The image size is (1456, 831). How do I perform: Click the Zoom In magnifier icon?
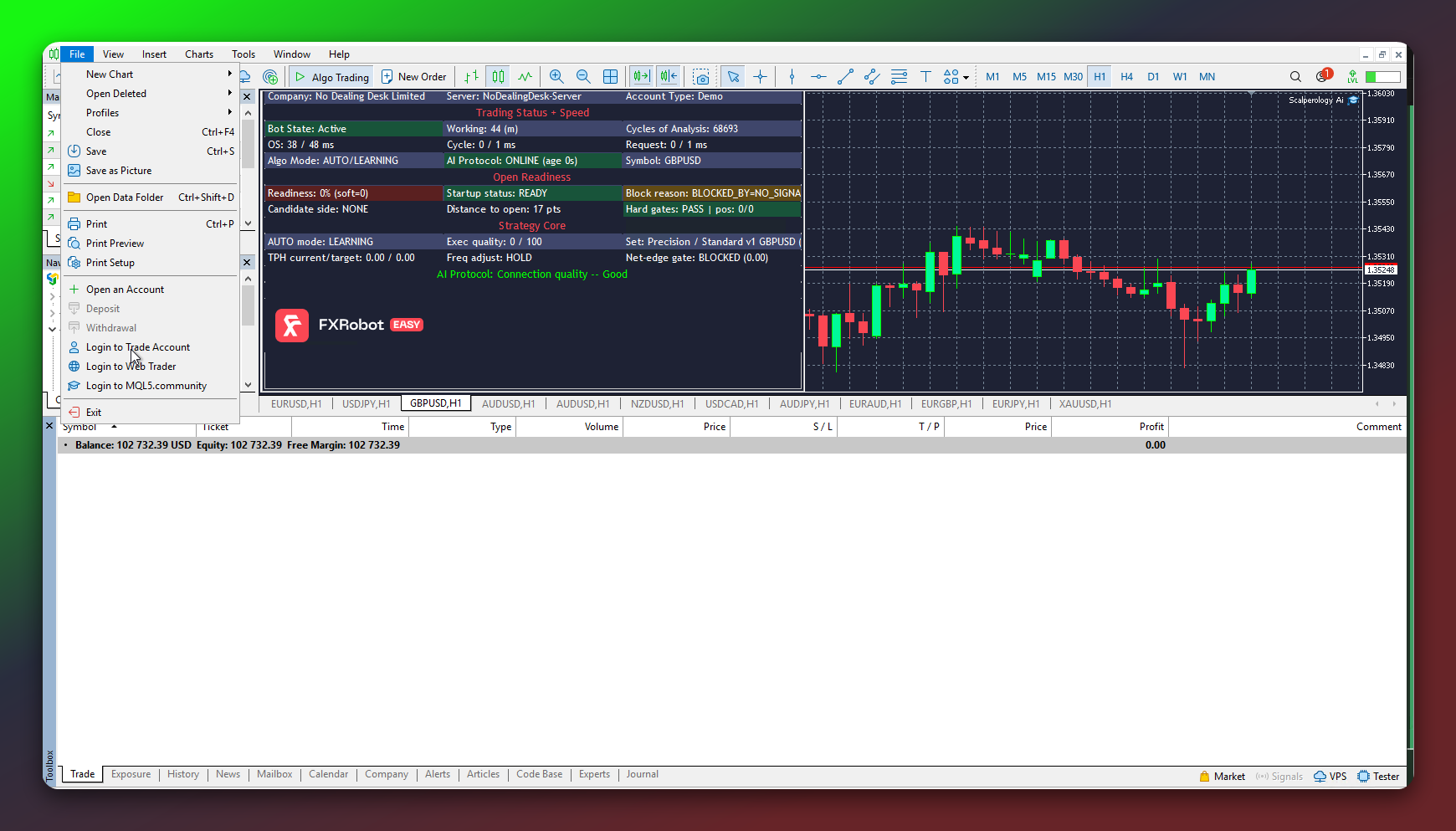tap(556, 76)
